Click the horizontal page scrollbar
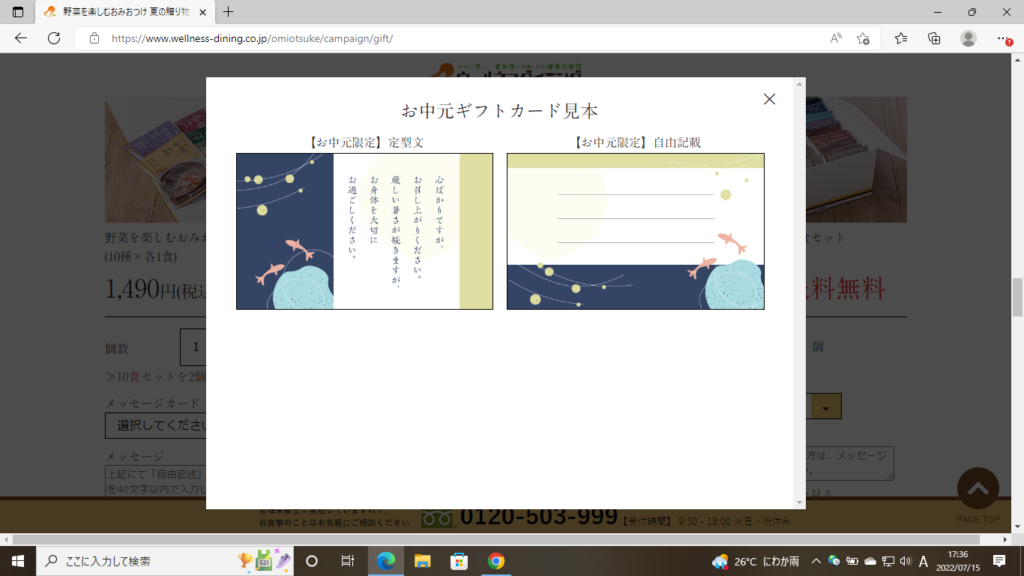Image resolution: width=1024 pixels, height=576 pixels. point(496,540)
